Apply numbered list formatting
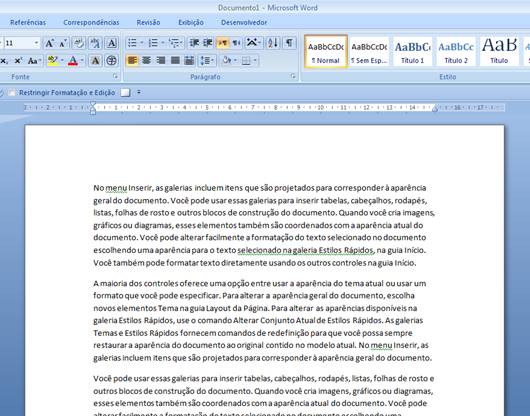 tap(153, 43)
